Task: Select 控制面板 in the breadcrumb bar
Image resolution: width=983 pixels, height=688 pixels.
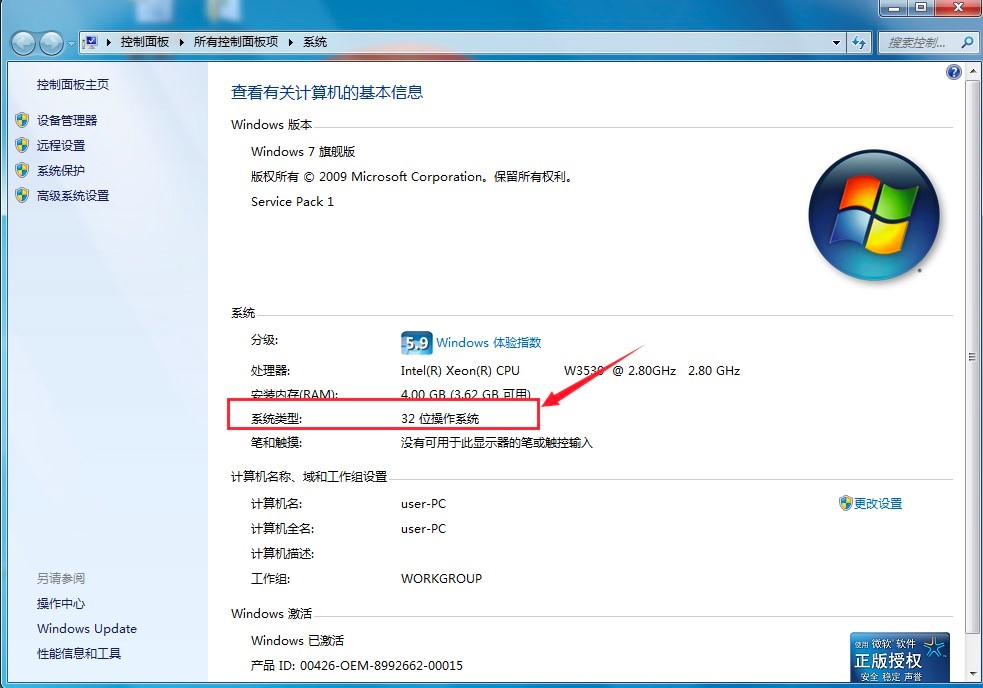Action: (143, 42)
